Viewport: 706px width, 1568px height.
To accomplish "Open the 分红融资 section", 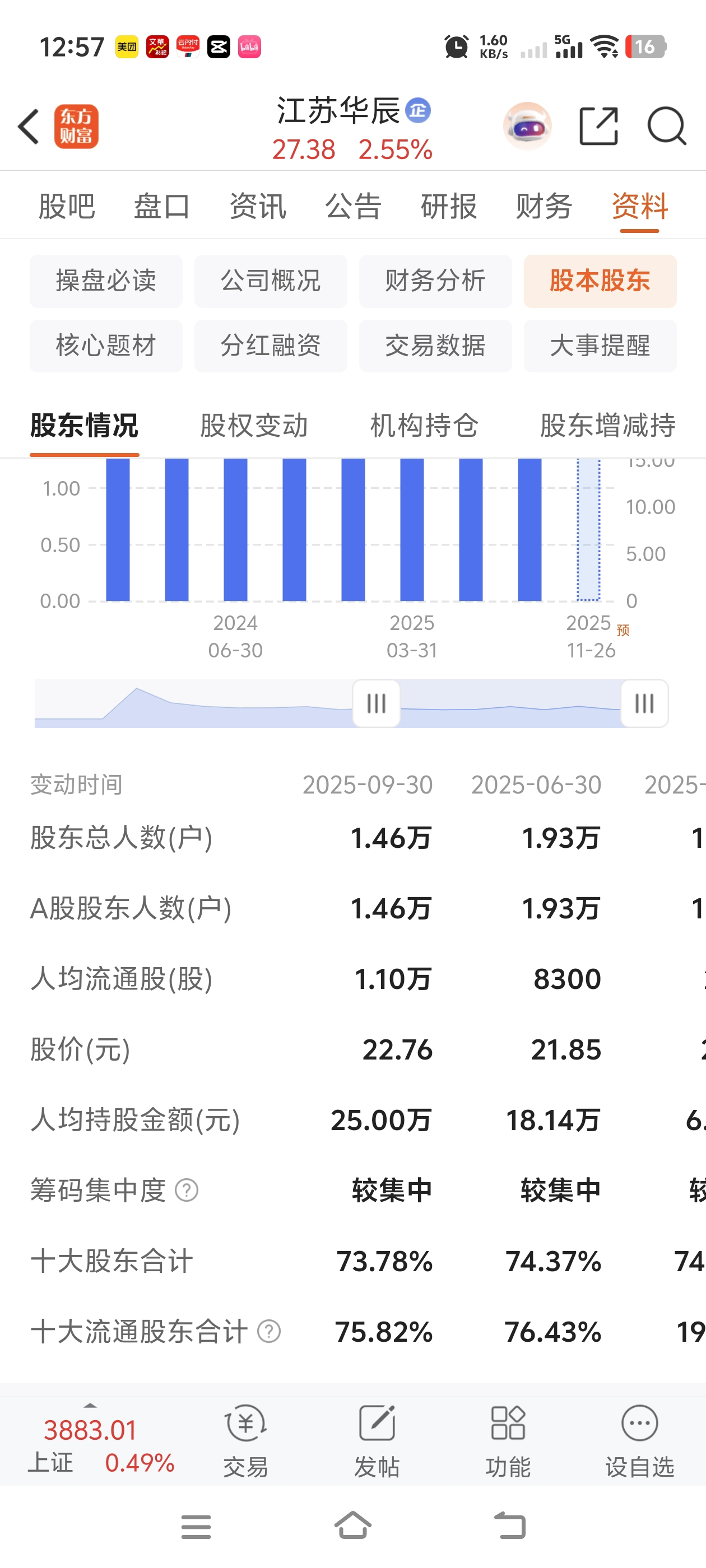I will 271,346.
